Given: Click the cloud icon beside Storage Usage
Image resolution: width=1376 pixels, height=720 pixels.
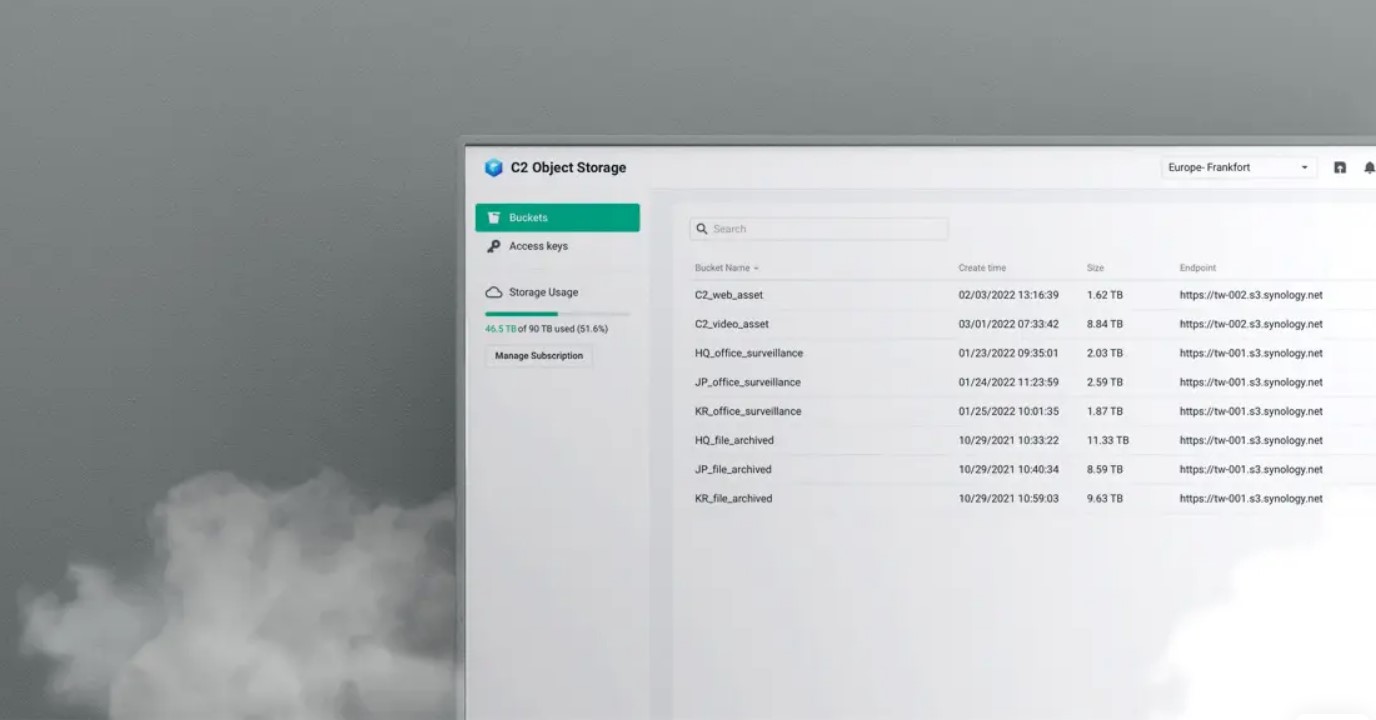Looking at the screenshot, I should click(x=494, y=293).
